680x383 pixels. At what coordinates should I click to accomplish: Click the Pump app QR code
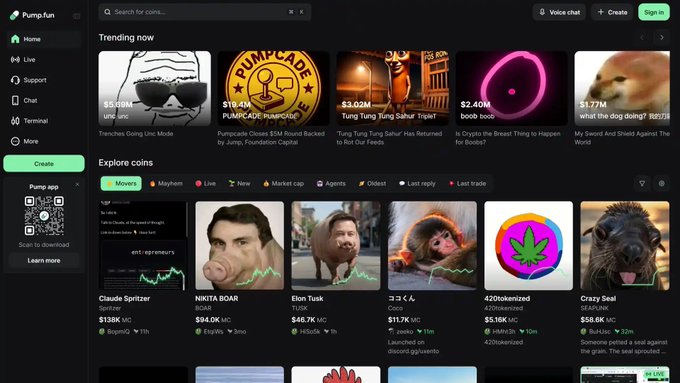(x=44, y=216)
